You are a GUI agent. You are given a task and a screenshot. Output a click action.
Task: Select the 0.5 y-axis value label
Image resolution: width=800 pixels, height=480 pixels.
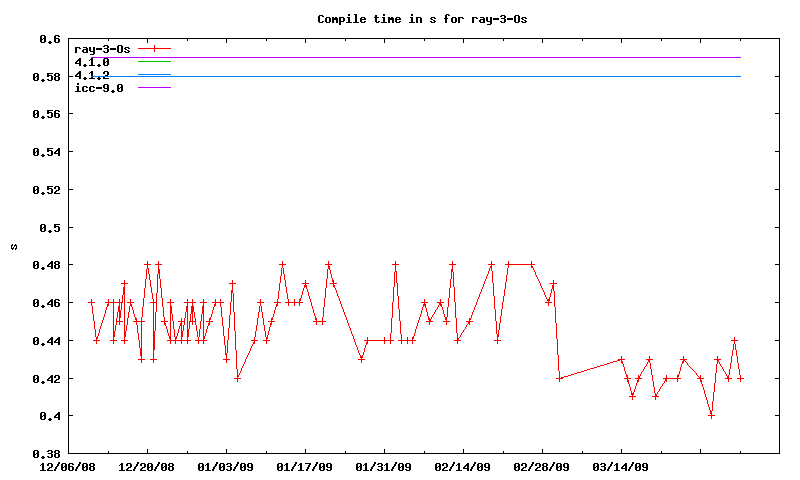tap(49, 228)
